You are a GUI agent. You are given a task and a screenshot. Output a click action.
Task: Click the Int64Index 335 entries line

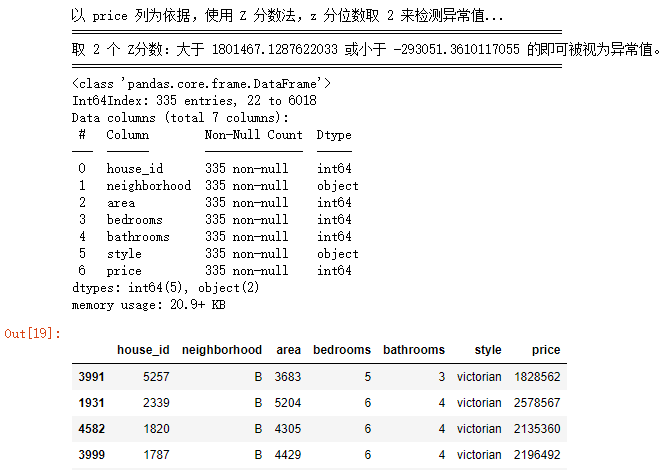[194, 101]
